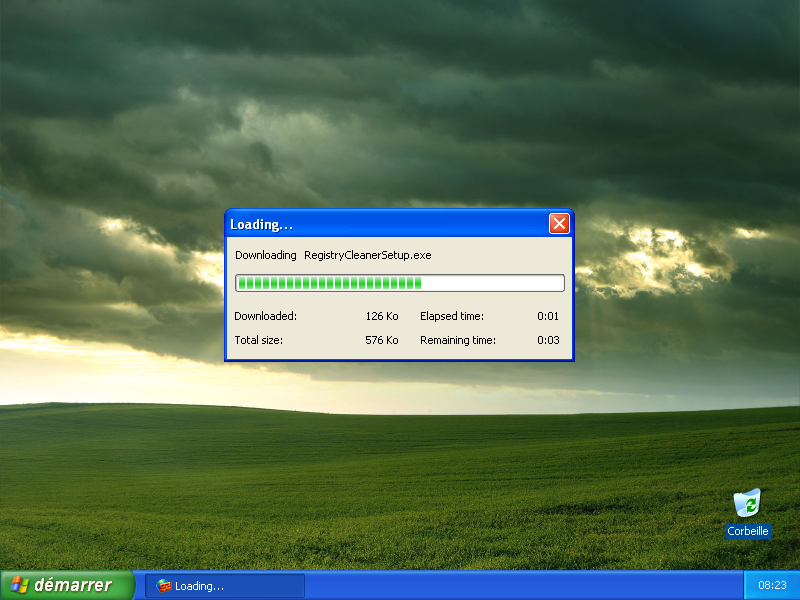Click the Elapsed time value 0:01
800x600 pixels.
[x=548, y=316]
